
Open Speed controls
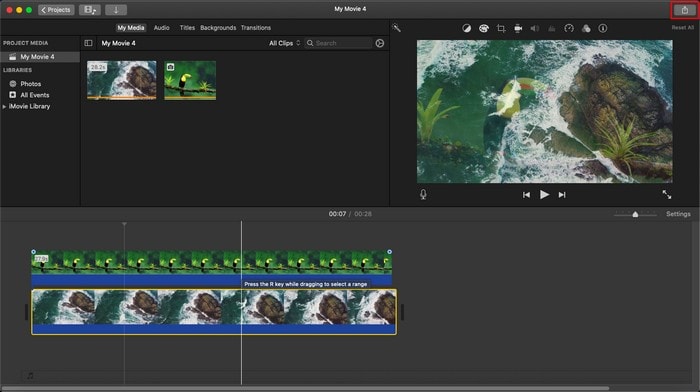569,28
